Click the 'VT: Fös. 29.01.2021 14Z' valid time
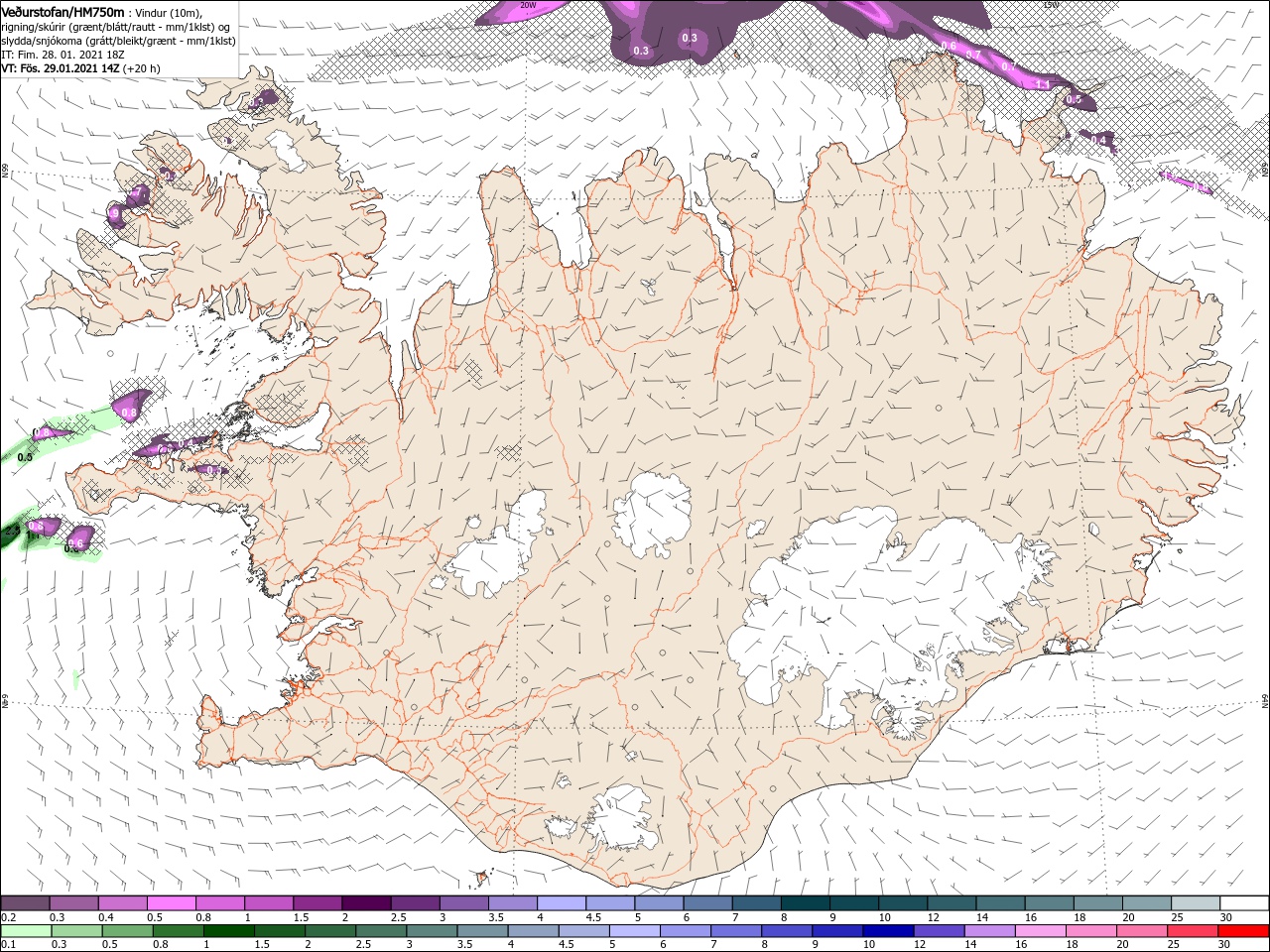Screen dimensions: 1270x952 click(61, 68)
